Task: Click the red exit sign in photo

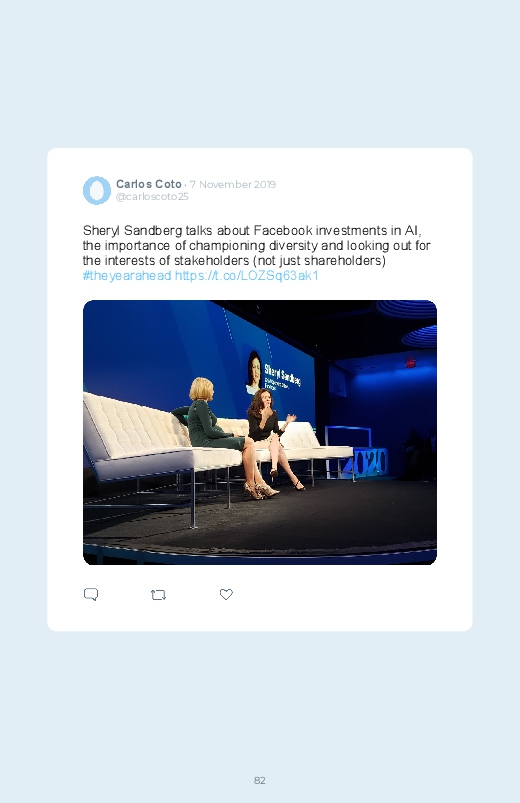Action: pos(410,363)
